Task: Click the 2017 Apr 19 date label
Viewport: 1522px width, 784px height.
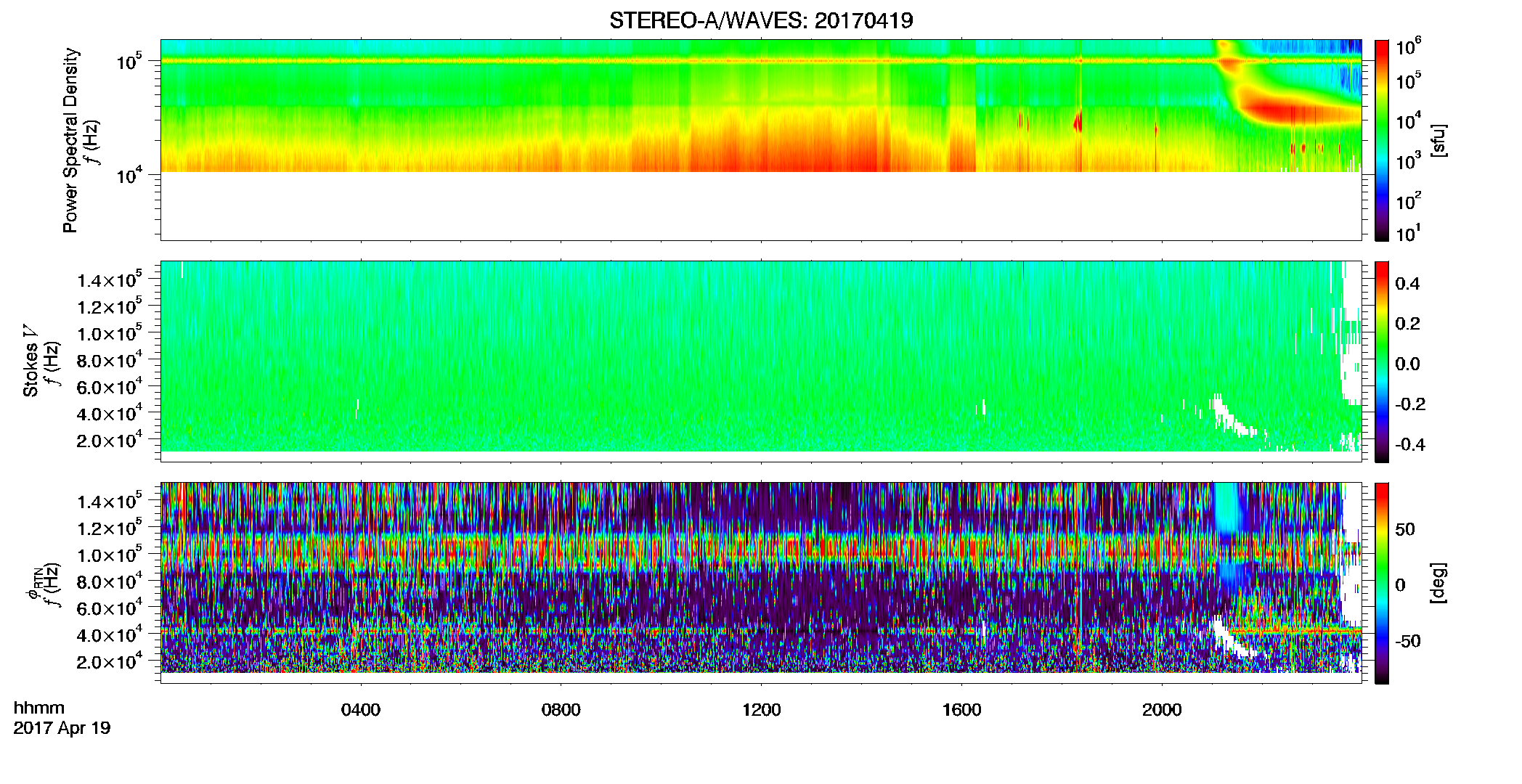Action: 62,727
